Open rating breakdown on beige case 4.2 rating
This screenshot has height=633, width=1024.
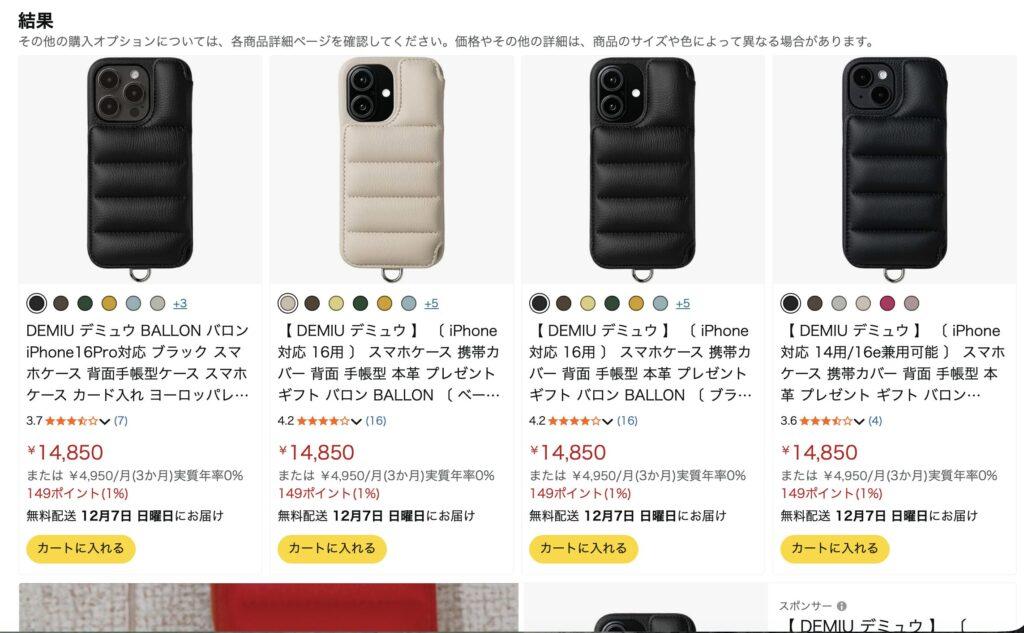[x=356, y=421]
